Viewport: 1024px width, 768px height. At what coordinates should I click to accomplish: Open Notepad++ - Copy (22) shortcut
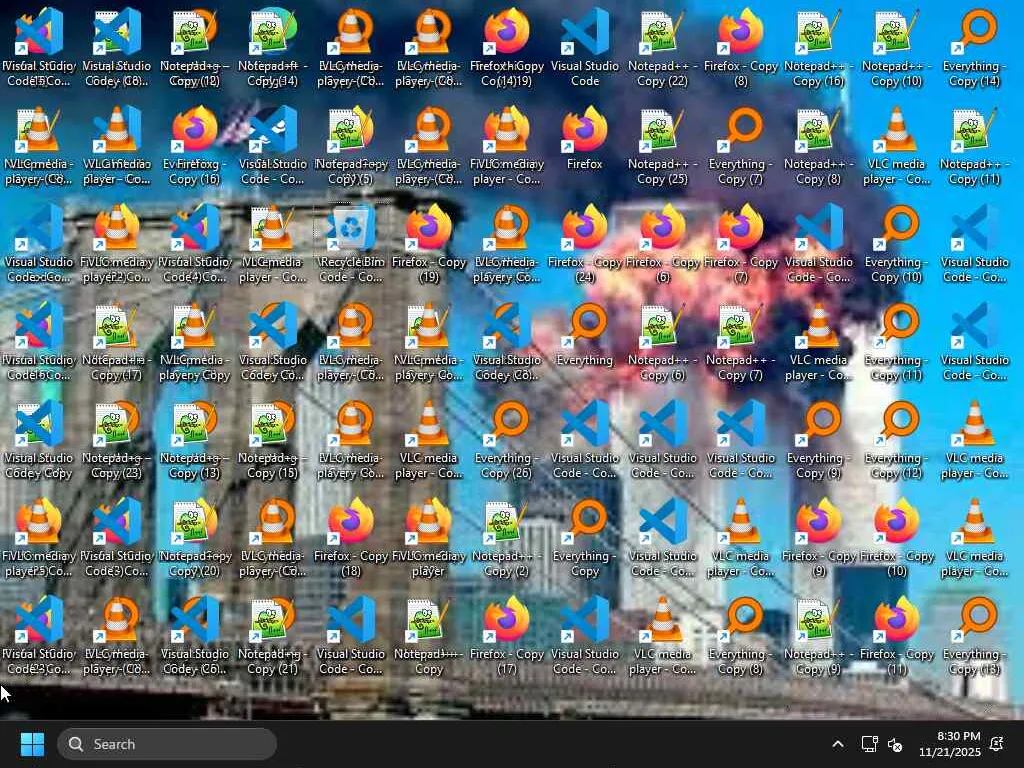[x=662, y=47]
